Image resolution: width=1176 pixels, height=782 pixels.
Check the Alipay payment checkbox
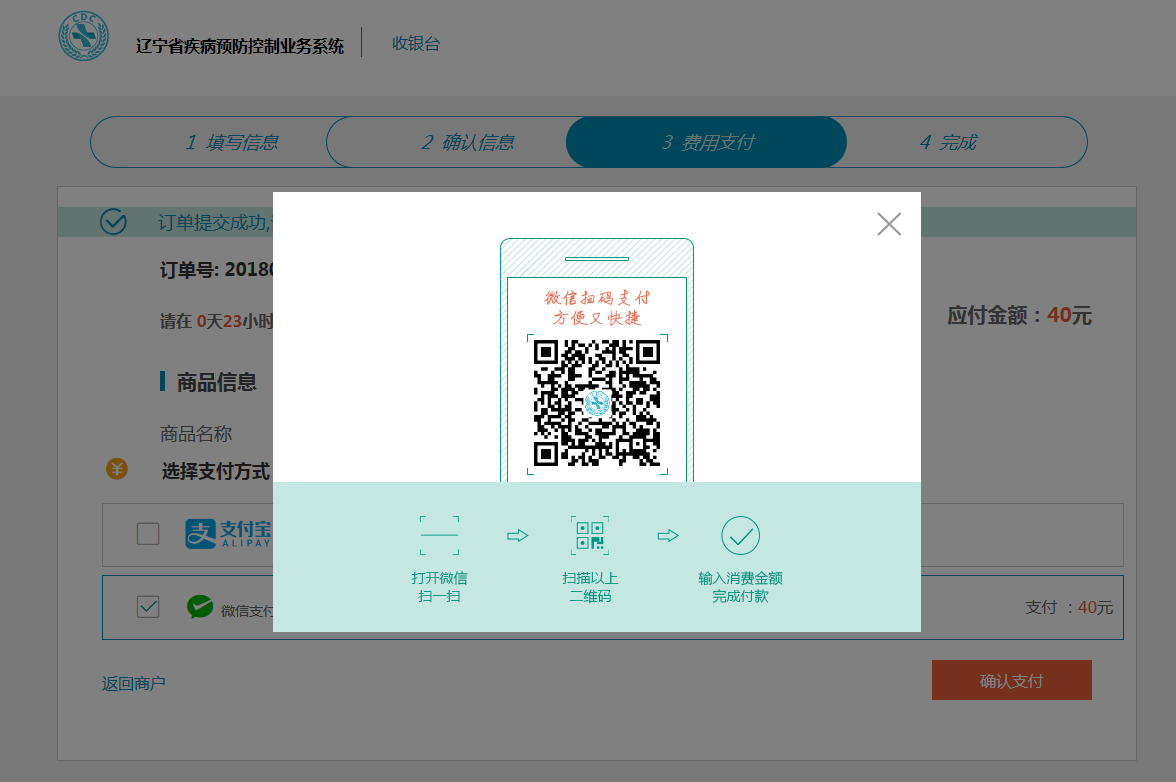(x=148, y=534)
